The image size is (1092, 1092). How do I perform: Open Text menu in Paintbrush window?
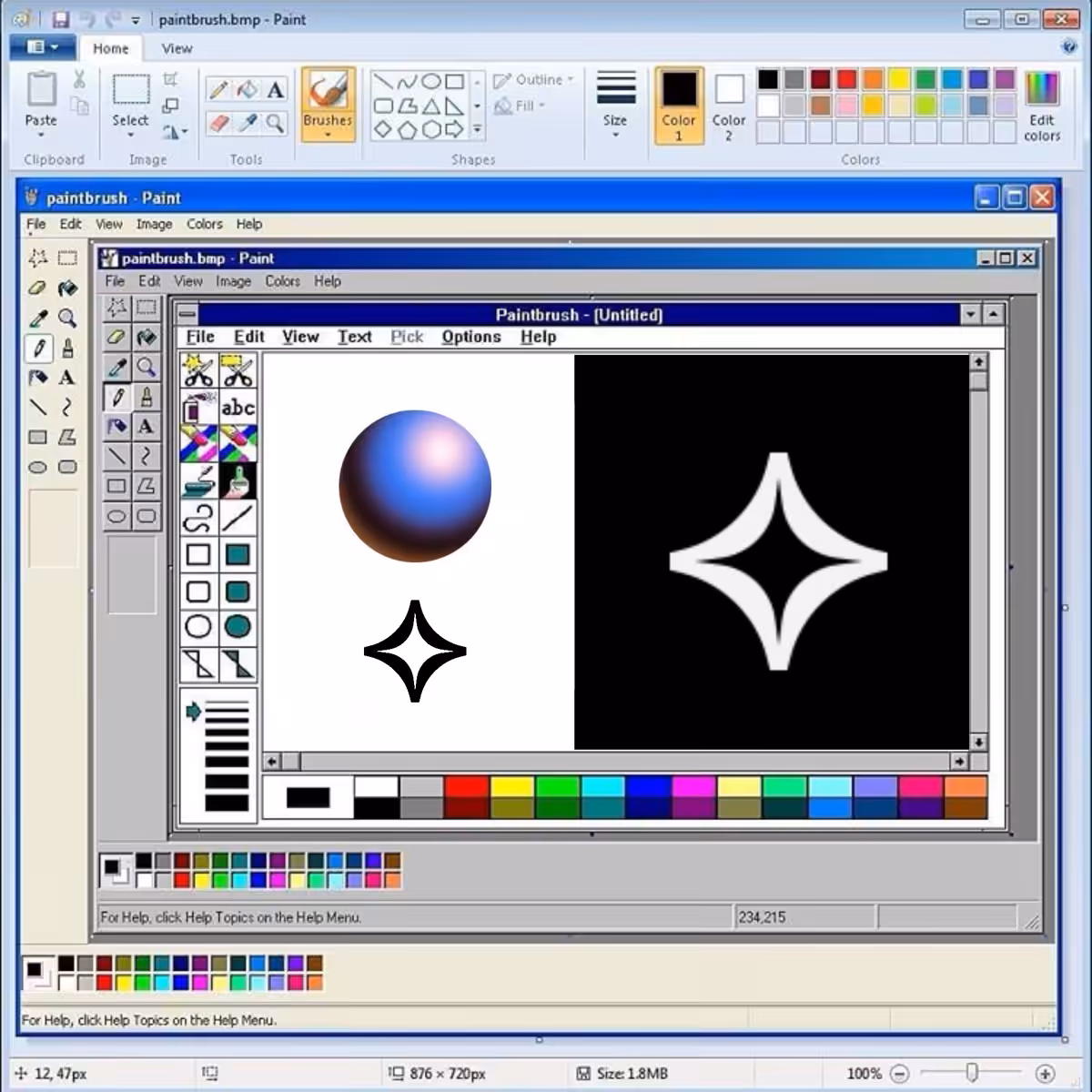355,337
